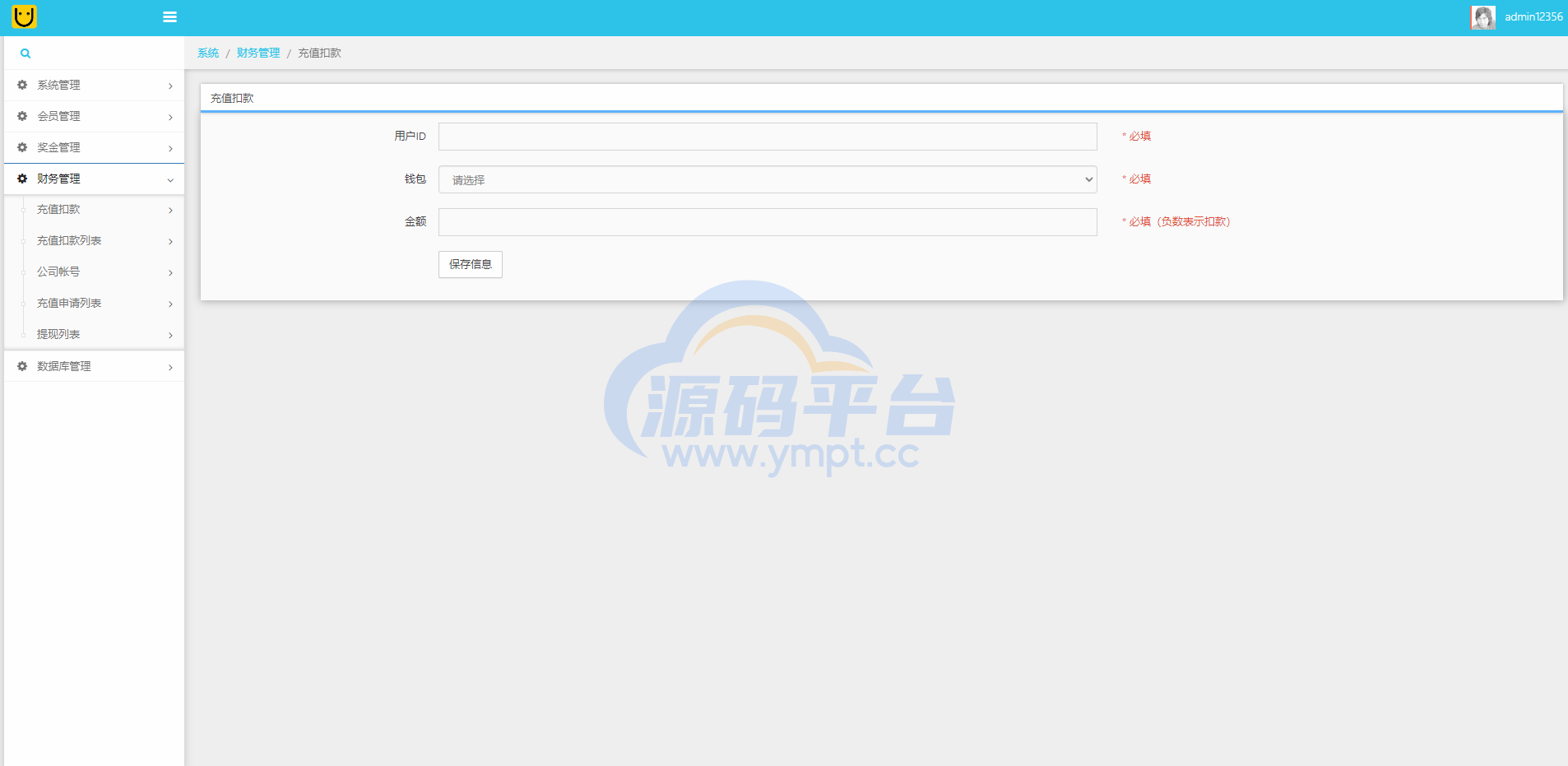Click the 财务管理 breadcrumb link
The image size is (1568, 766).
258,53
